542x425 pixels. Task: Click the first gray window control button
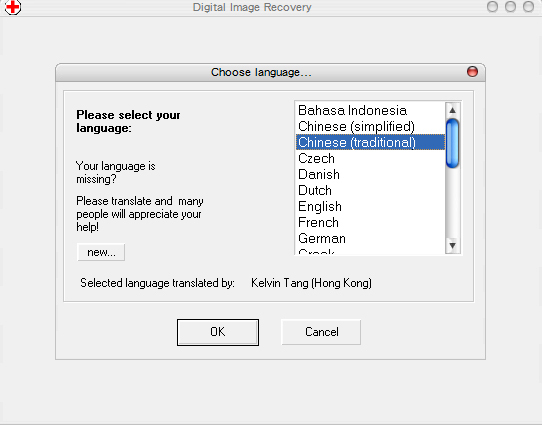coord(492,7)
